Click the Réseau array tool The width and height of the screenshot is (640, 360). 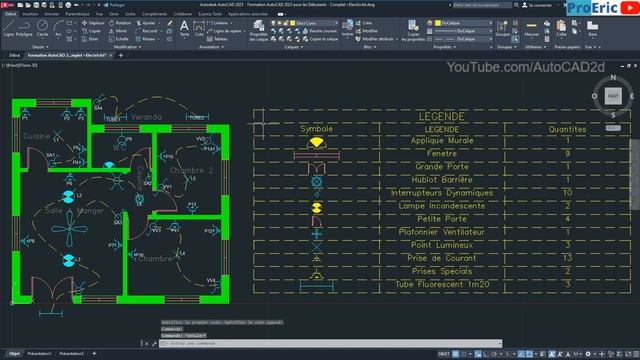[146, 39]
